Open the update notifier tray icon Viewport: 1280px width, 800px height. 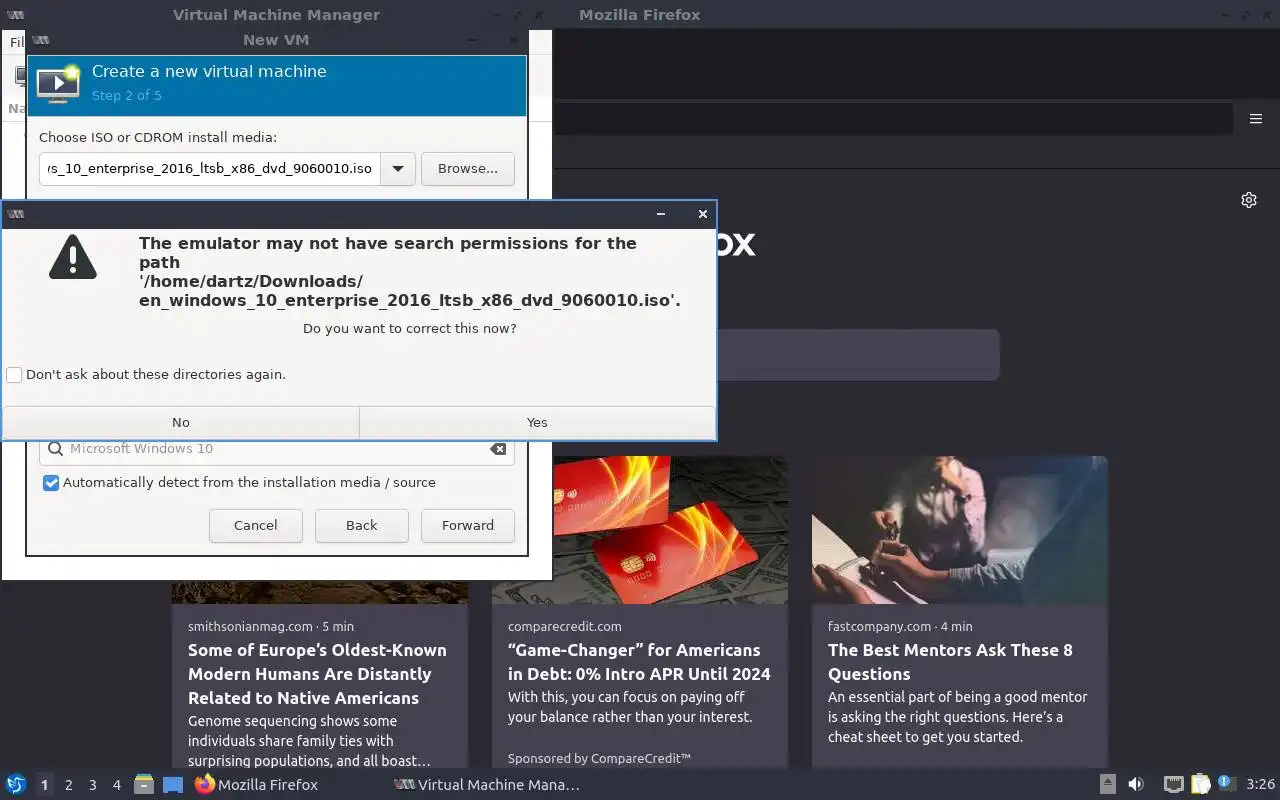click(x=1226, y=784)
